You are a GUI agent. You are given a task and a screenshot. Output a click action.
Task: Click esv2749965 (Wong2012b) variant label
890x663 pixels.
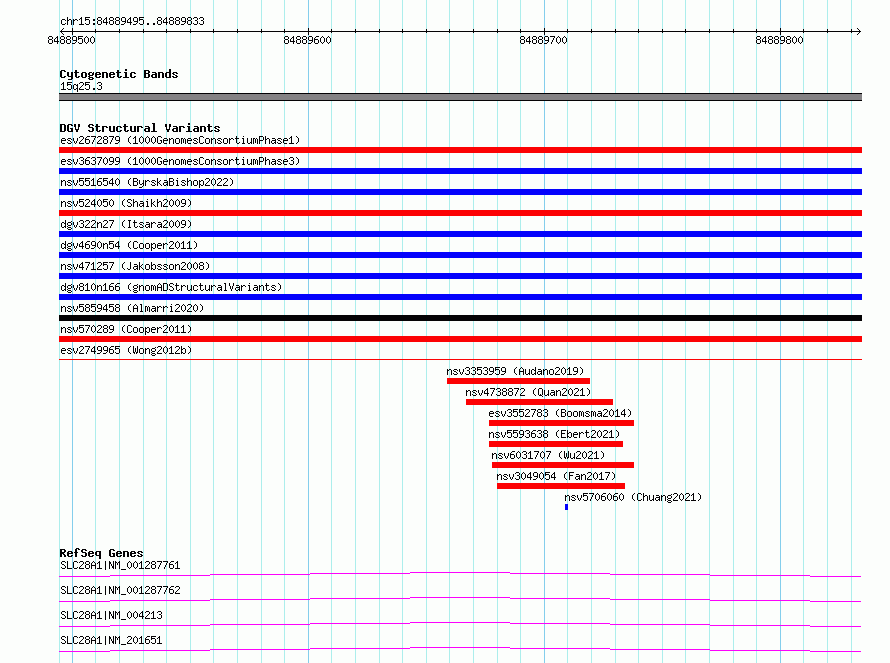coord(126,350)
